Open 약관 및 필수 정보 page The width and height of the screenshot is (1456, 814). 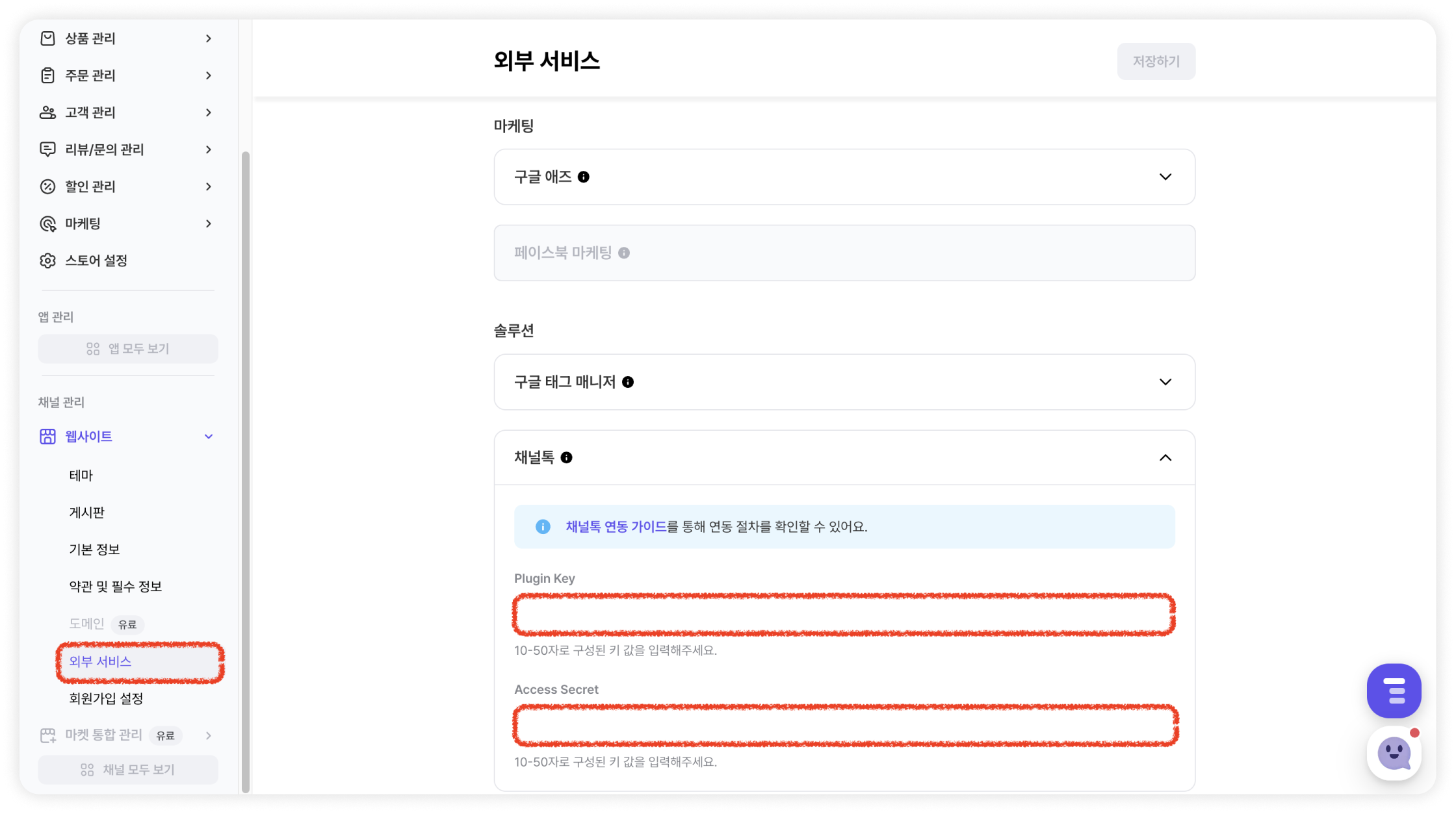pos(115,587)
